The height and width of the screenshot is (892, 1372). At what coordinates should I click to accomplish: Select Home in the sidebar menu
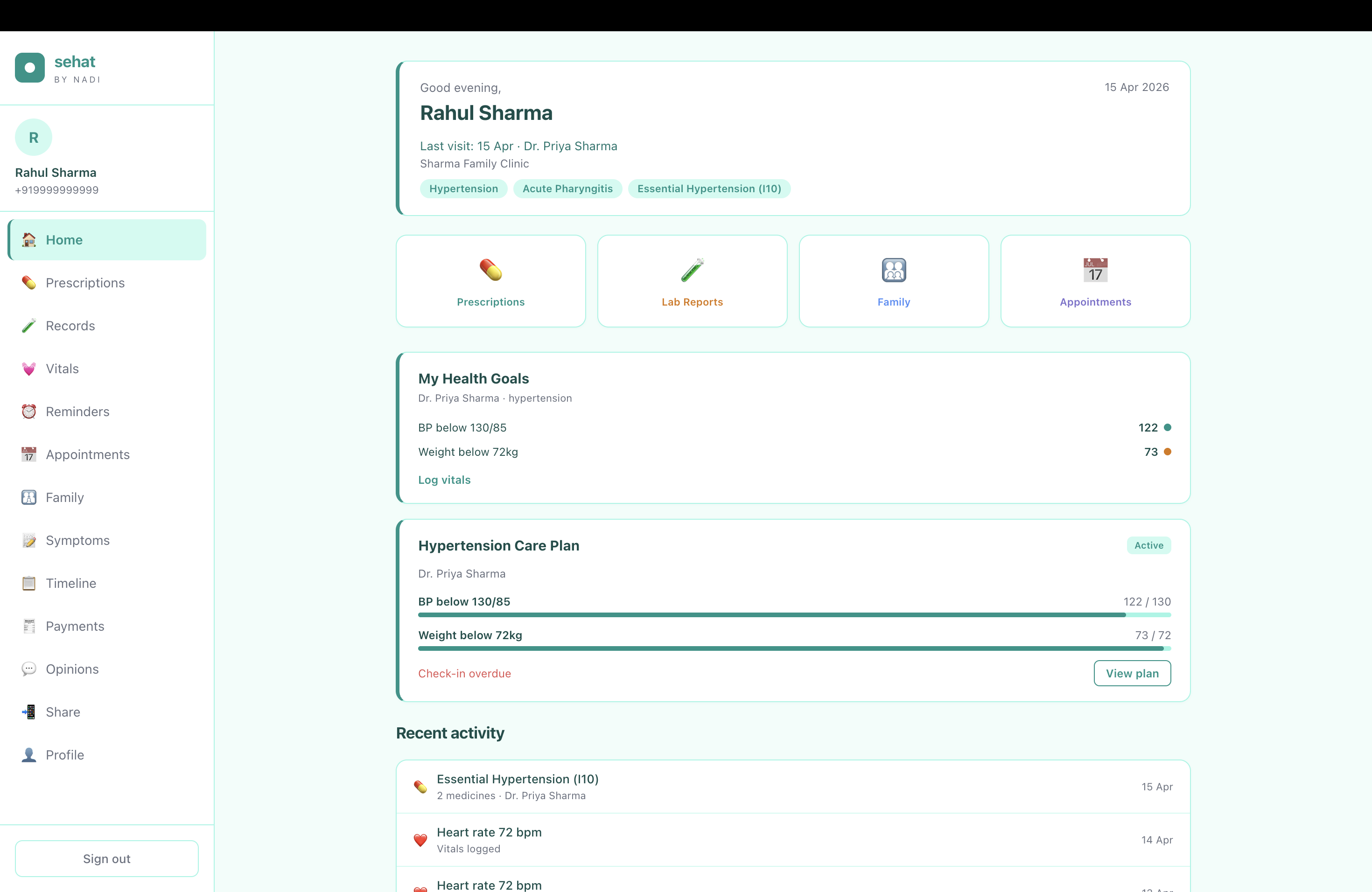(107, 240)
